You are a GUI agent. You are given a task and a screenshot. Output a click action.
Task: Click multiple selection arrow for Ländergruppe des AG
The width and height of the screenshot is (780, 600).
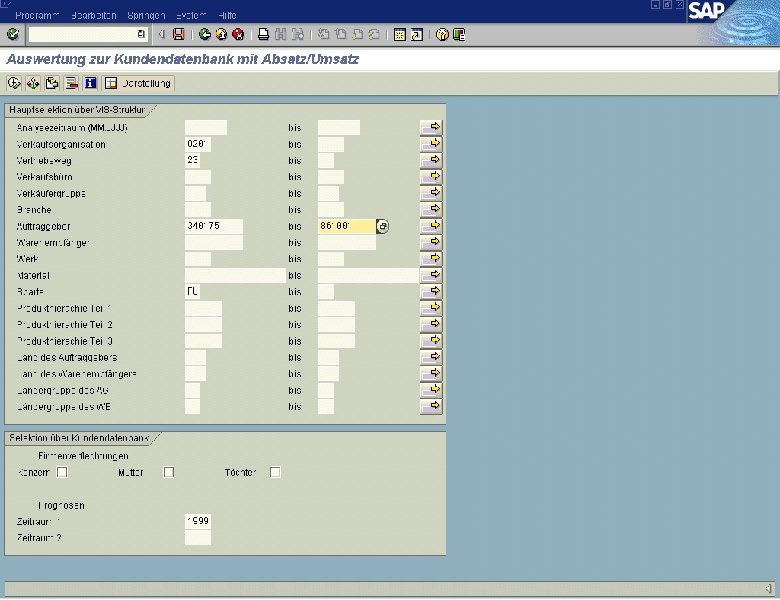click(x=431, y=390)
